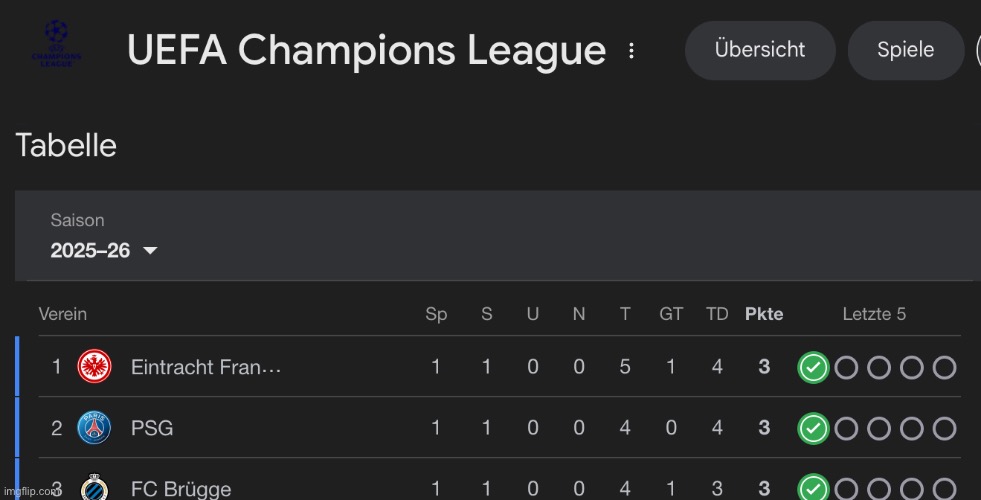981x500 pixels.
Task: Click FC Brügge's second match circle
Action: click(x=846, y=489)
